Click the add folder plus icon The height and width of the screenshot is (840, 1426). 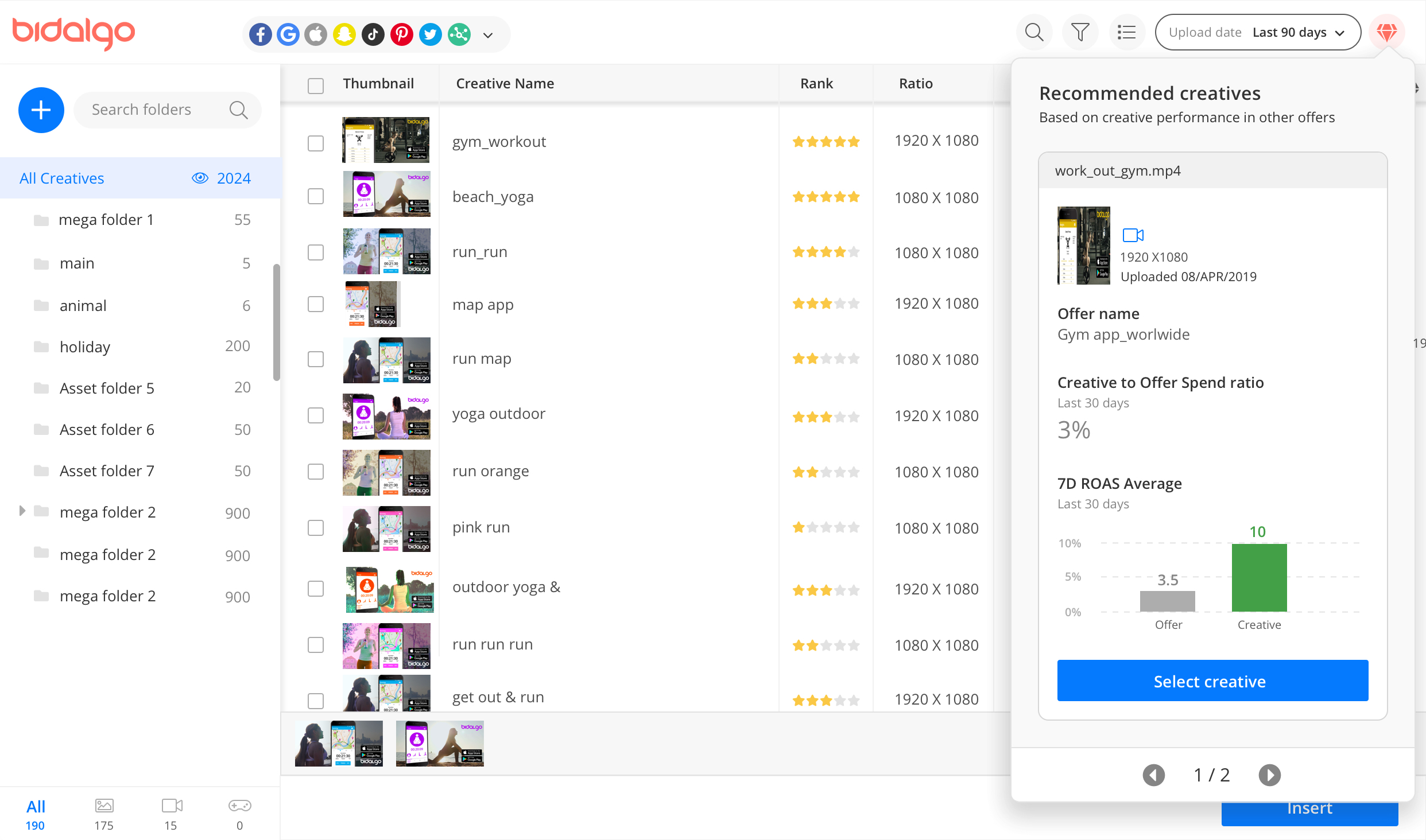point(41,110)
